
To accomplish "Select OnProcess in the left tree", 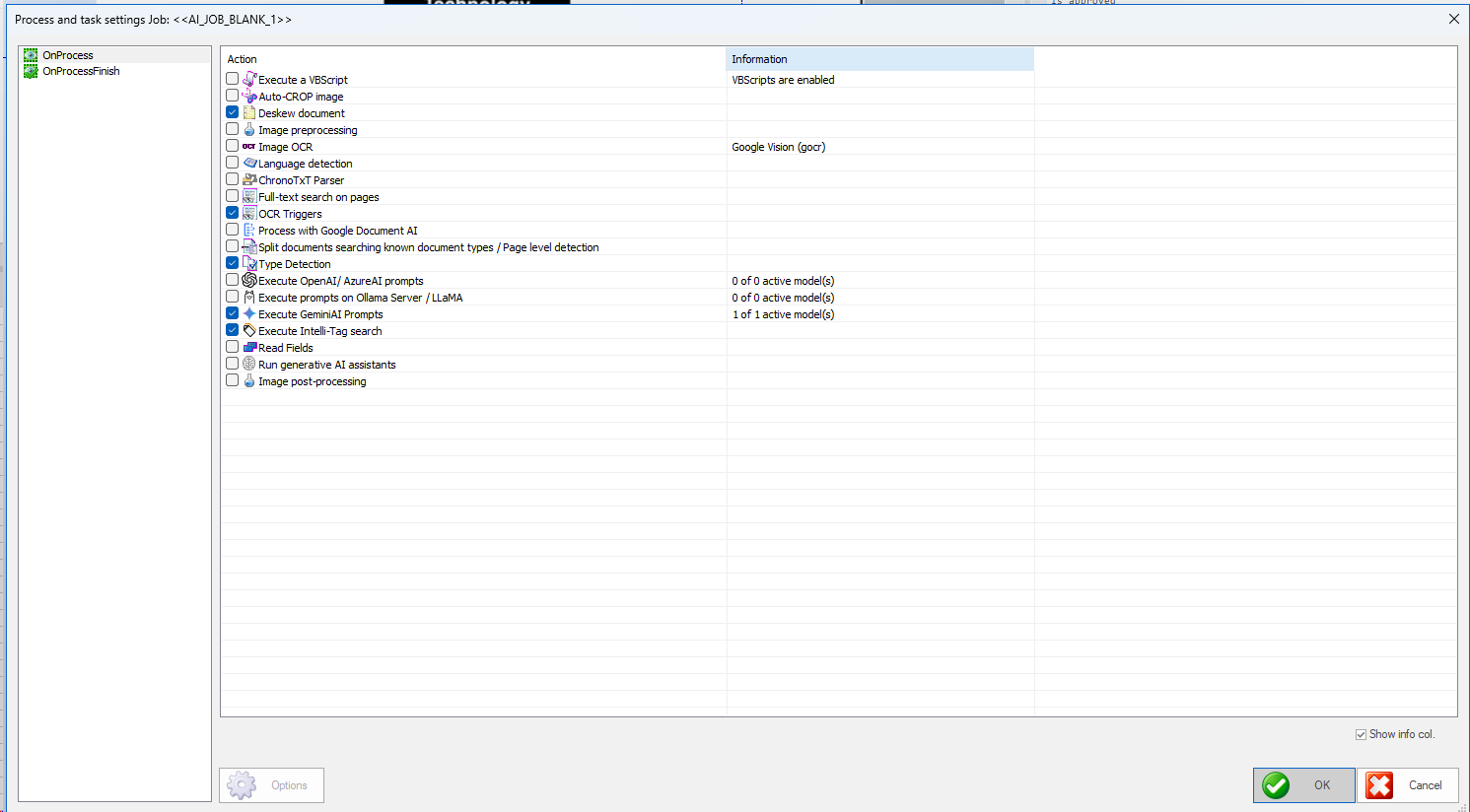I will tap(68, 55).
